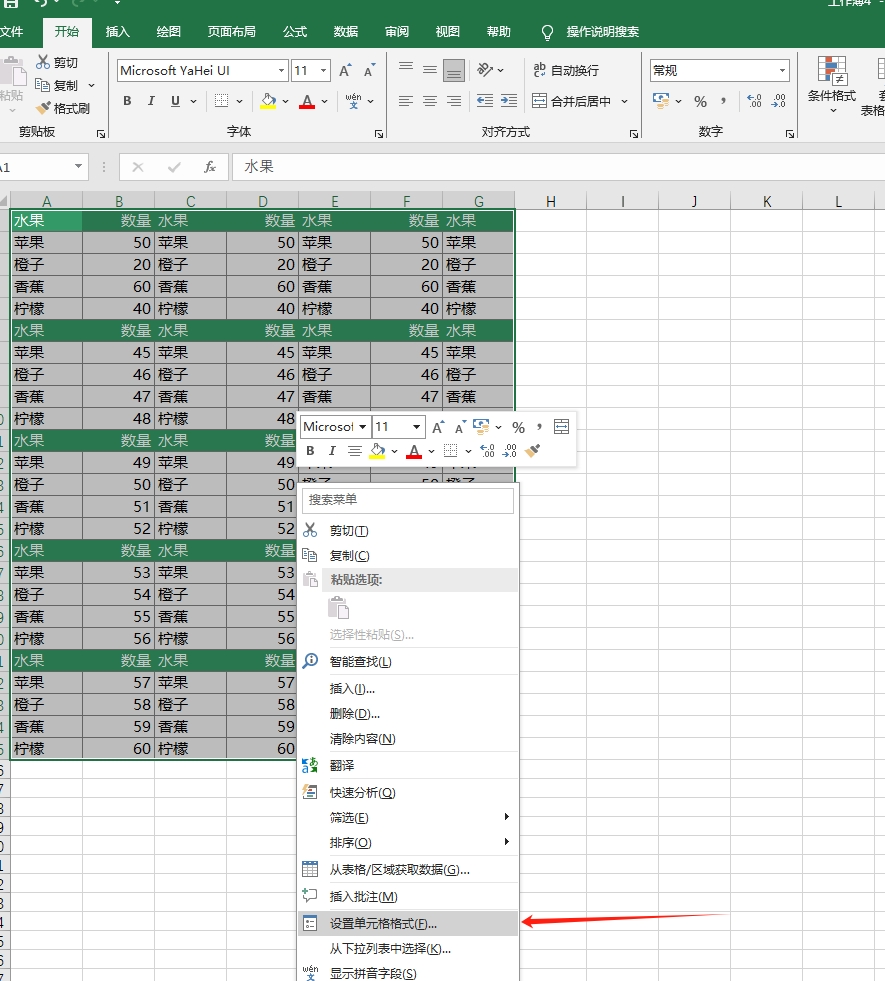Toggle Italic in the ribbon font group
The width and height of the screenshot is (885, 981).
(x=151, y=101)
